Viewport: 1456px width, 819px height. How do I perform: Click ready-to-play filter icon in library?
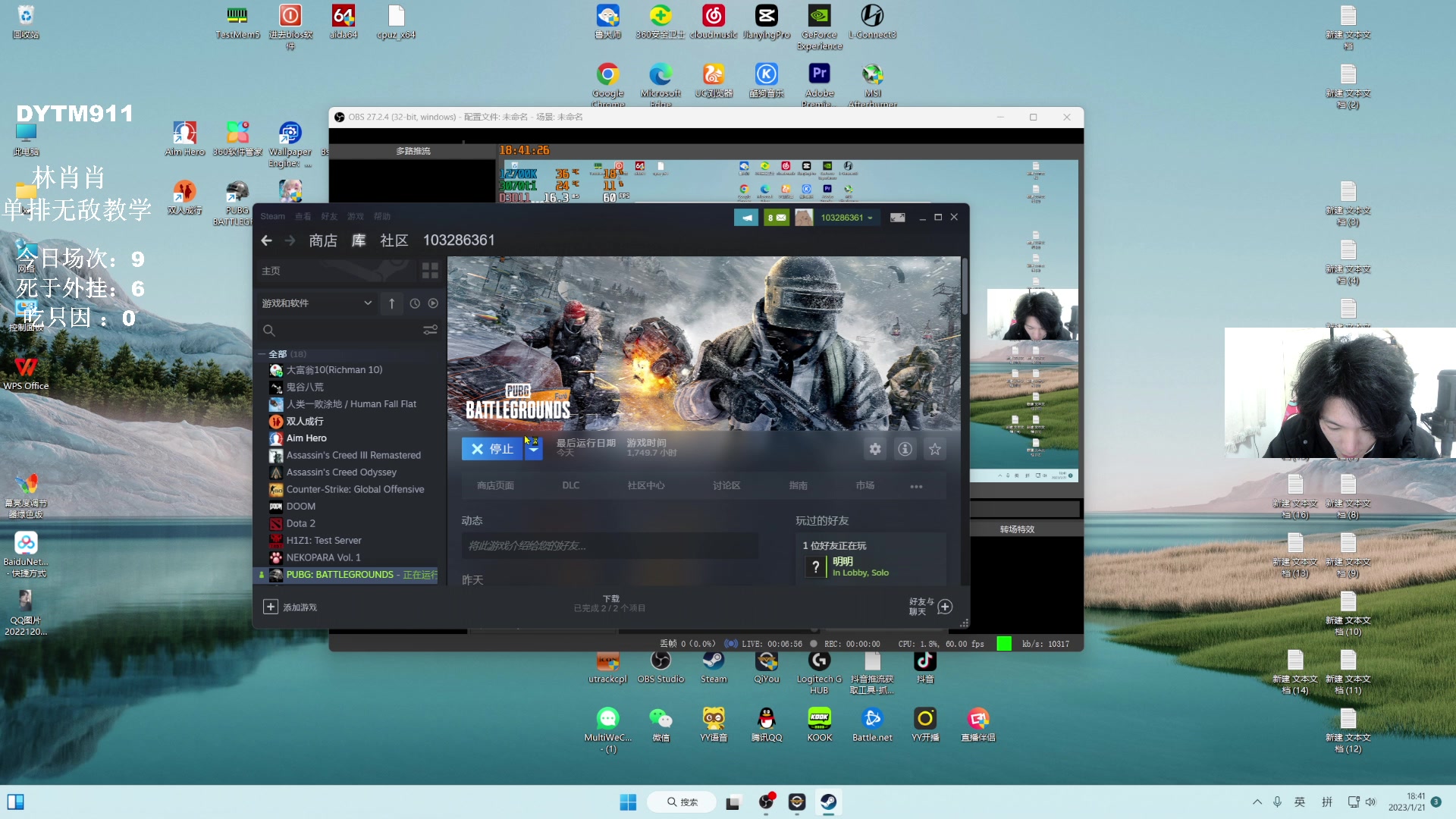(433, 303)
